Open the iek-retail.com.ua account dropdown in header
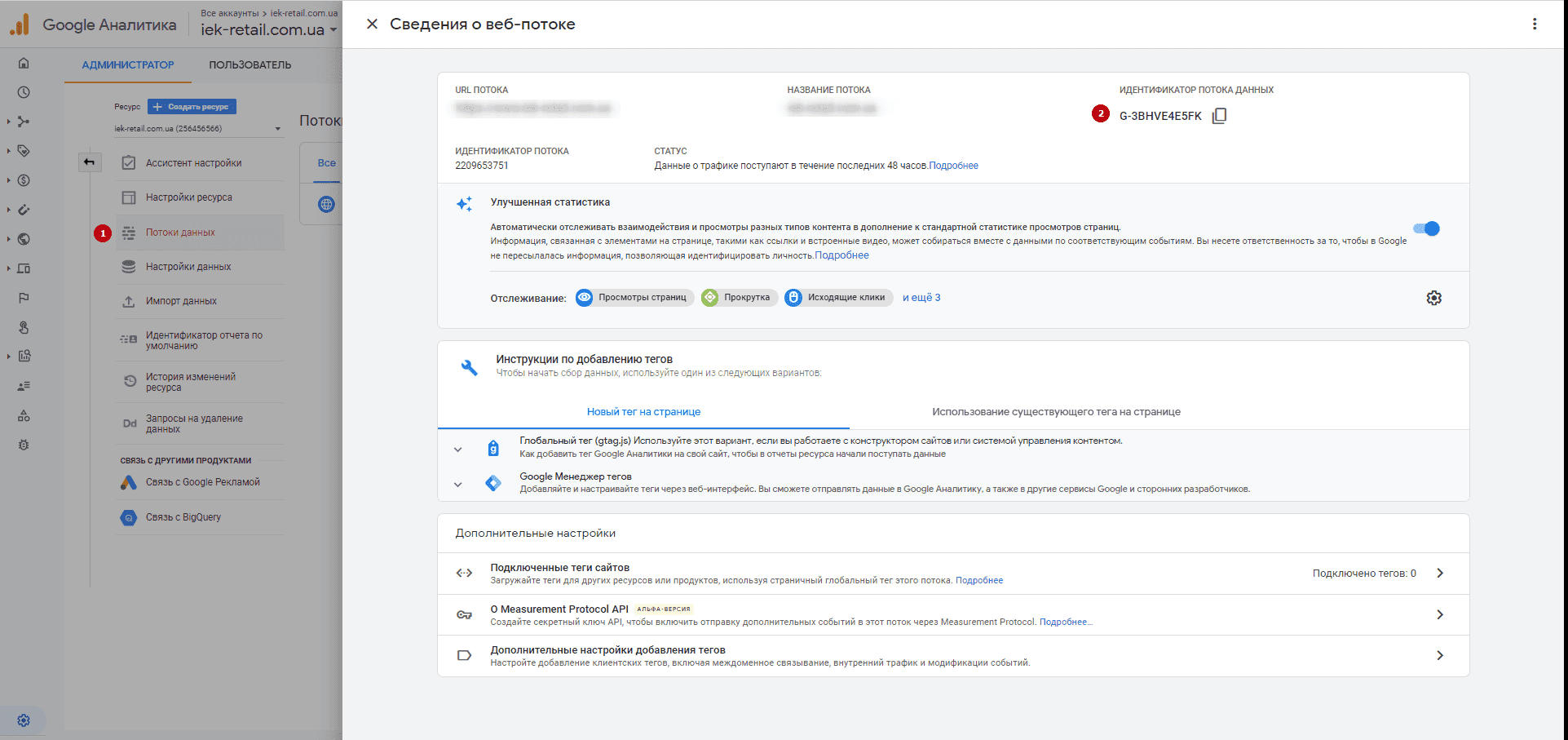This screenshot has height=740, width=1568. 269,30
